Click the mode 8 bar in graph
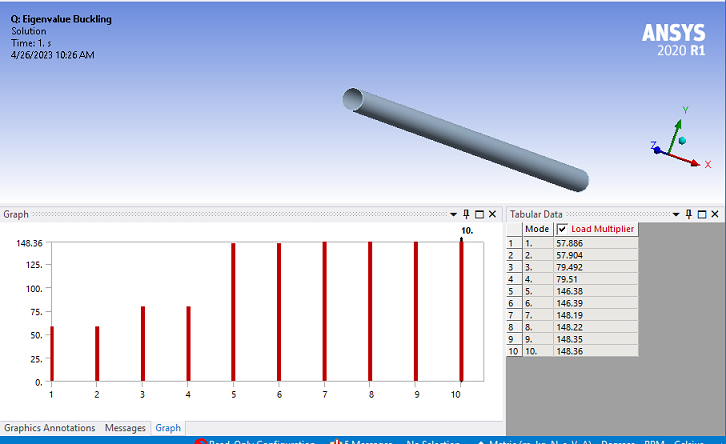Screen dimensions: 726x444 (370, 312)
